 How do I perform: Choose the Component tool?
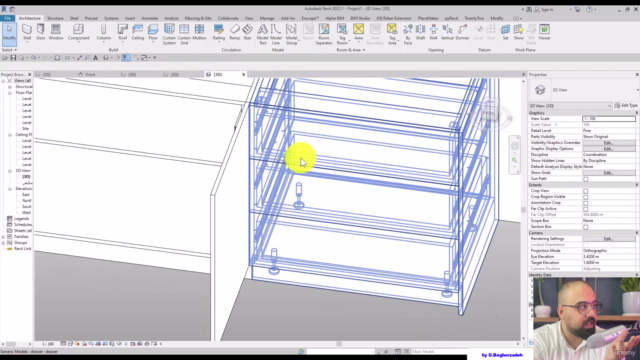(78, 32)
